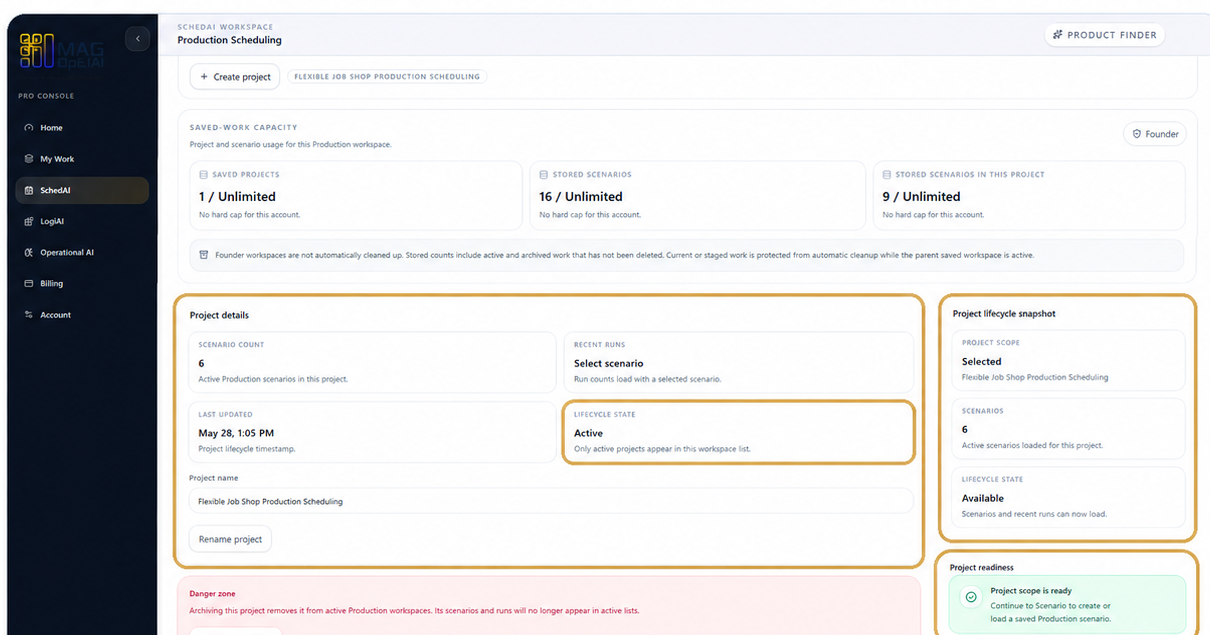Click the Rename project button
This screenshot has height=635, width=1210.
point(230,539)
